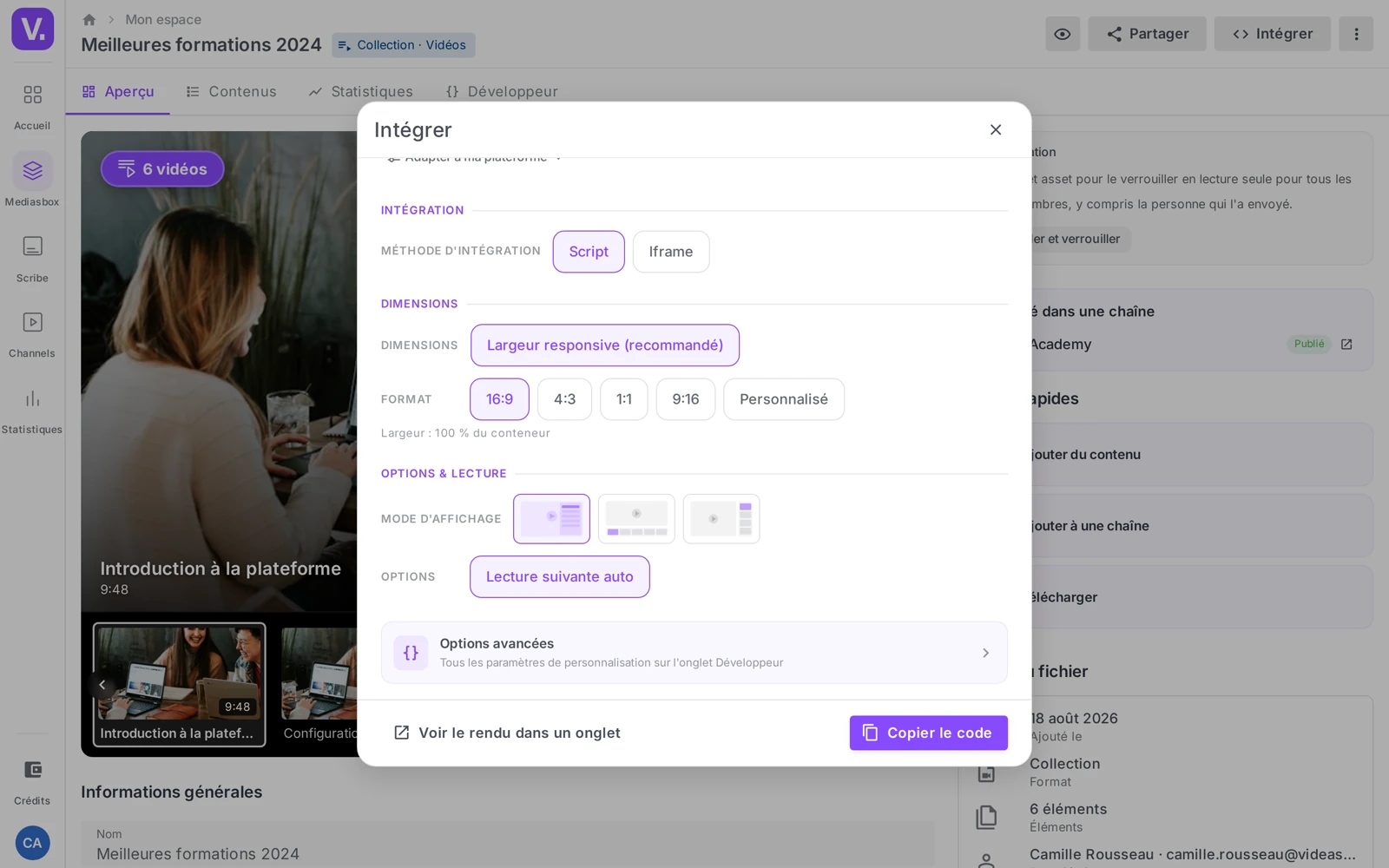The width and height of the screenshot is (1389, 868).
Task: Click Copier le code button
Action: (x=928, y=733)
